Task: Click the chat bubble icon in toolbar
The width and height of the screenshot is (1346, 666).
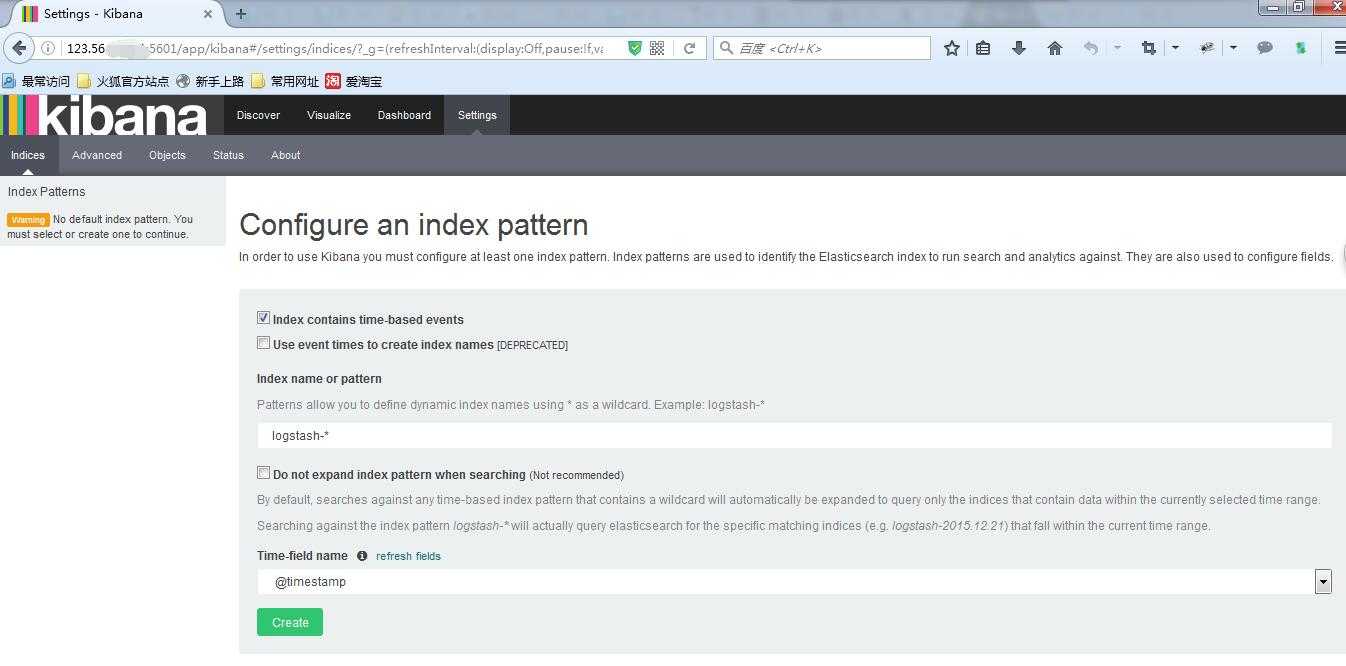Action: pos(1265,48)
